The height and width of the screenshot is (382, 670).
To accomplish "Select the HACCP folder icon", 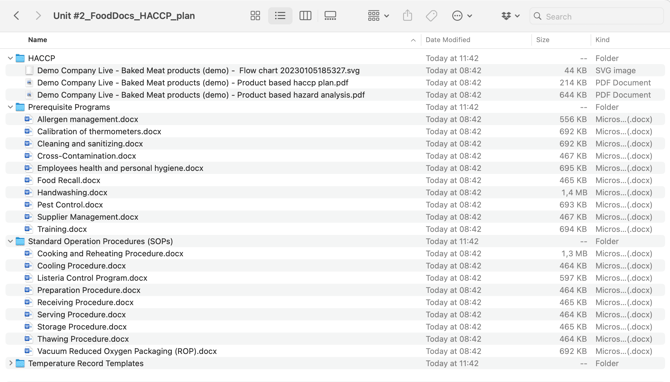I will [20, 58].
